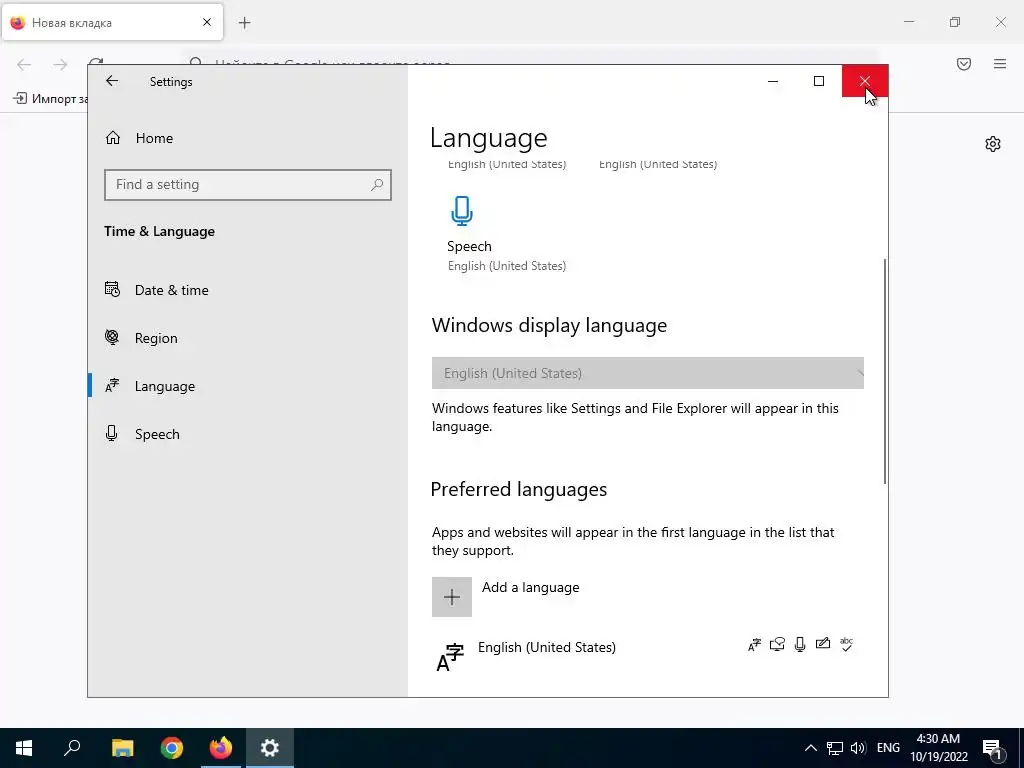
Task: Open a new tab in Firefox
Action: (244, 23)
